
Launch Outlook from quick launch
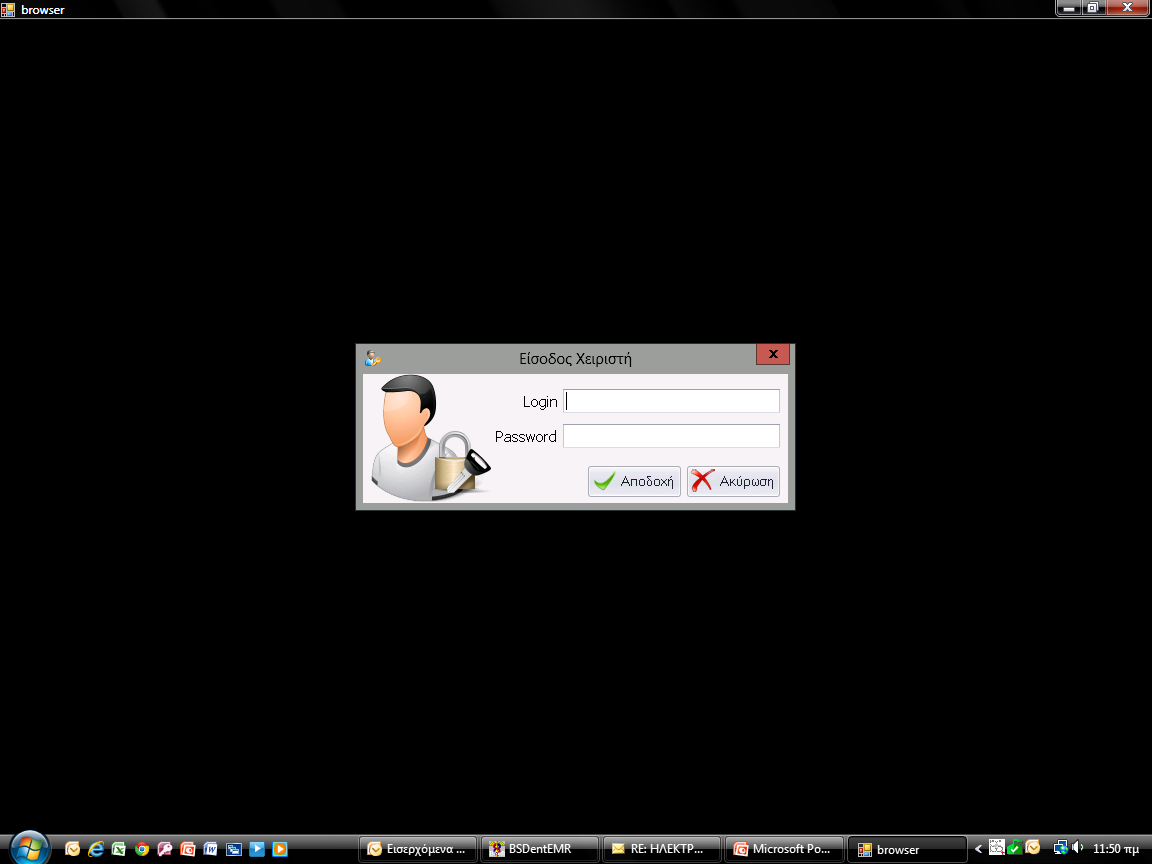pyautogui.click(x=72, y=849)
